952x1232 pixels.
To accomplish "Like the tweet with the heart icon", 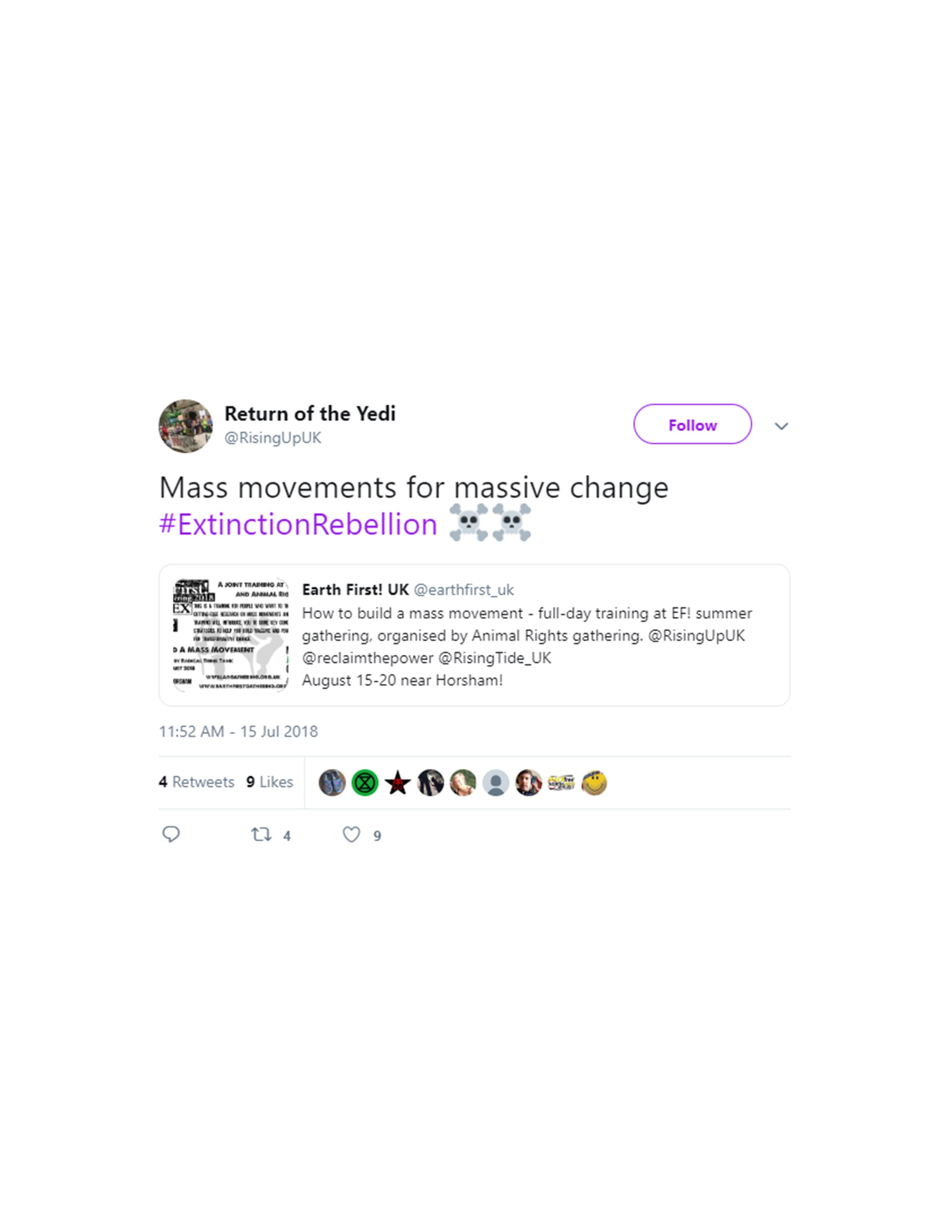I will (x=351, y=834).
